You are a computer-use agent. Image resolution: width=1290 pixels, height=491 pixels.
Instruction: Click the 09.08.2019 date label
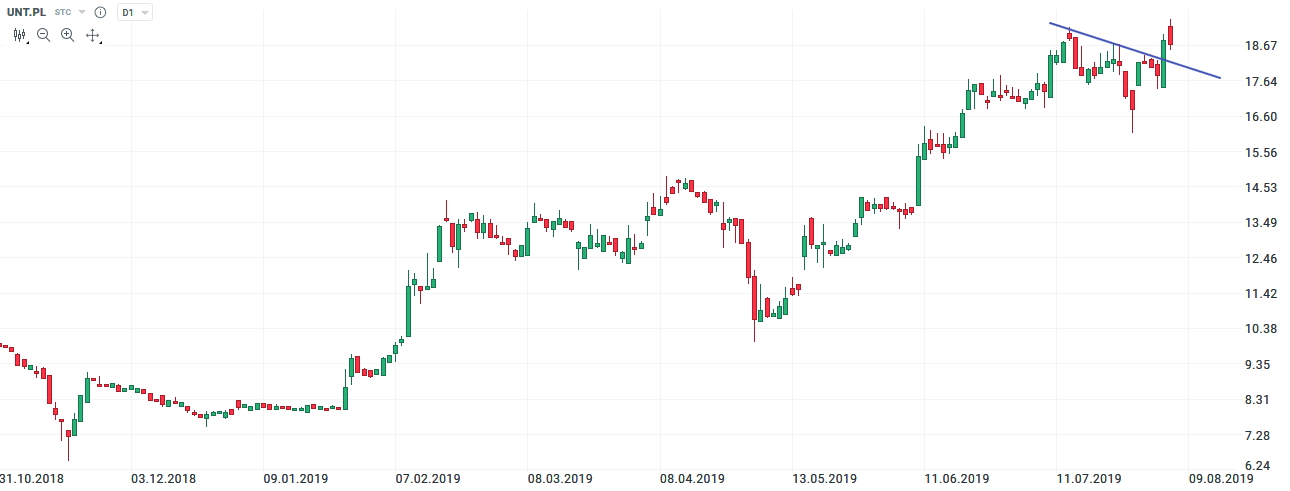(1220, 479)
